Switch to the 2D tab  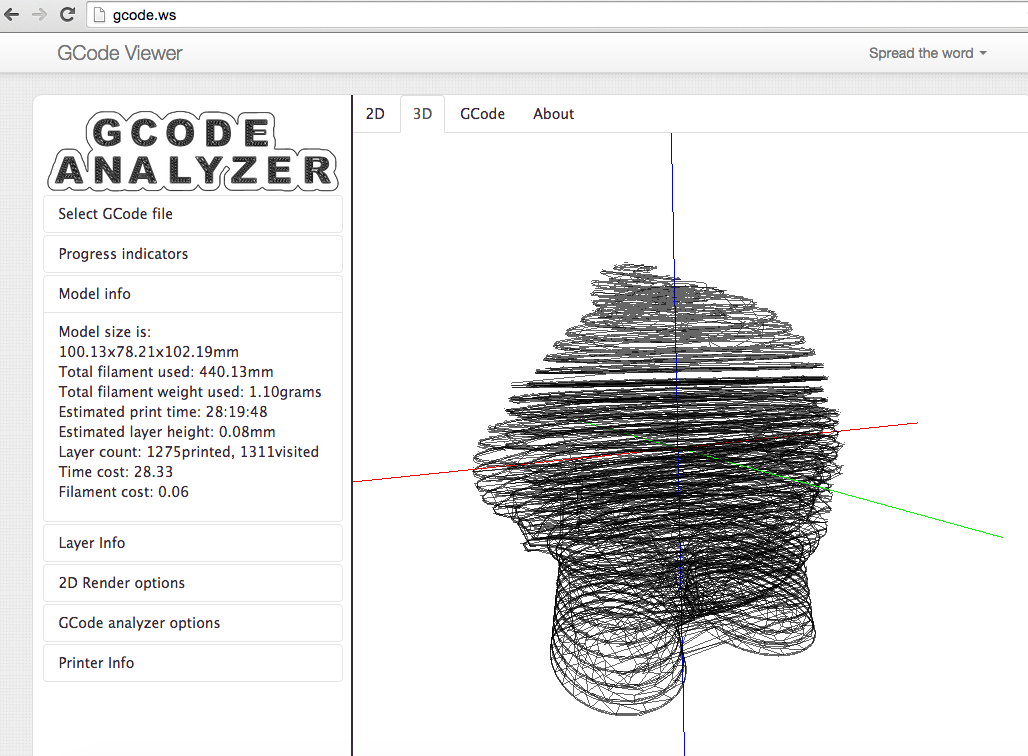click(375, 114)
